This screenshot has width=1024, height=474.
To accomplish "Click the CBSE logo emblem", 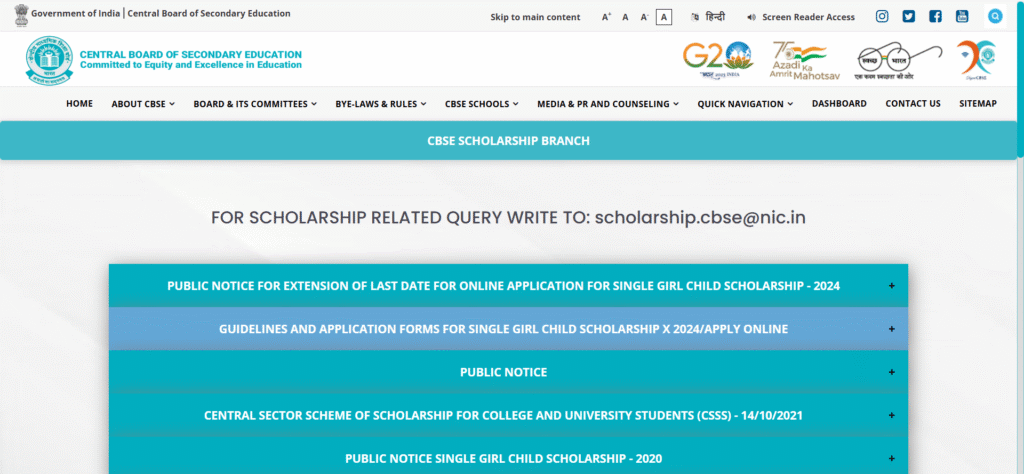I will tap(50, 60).
